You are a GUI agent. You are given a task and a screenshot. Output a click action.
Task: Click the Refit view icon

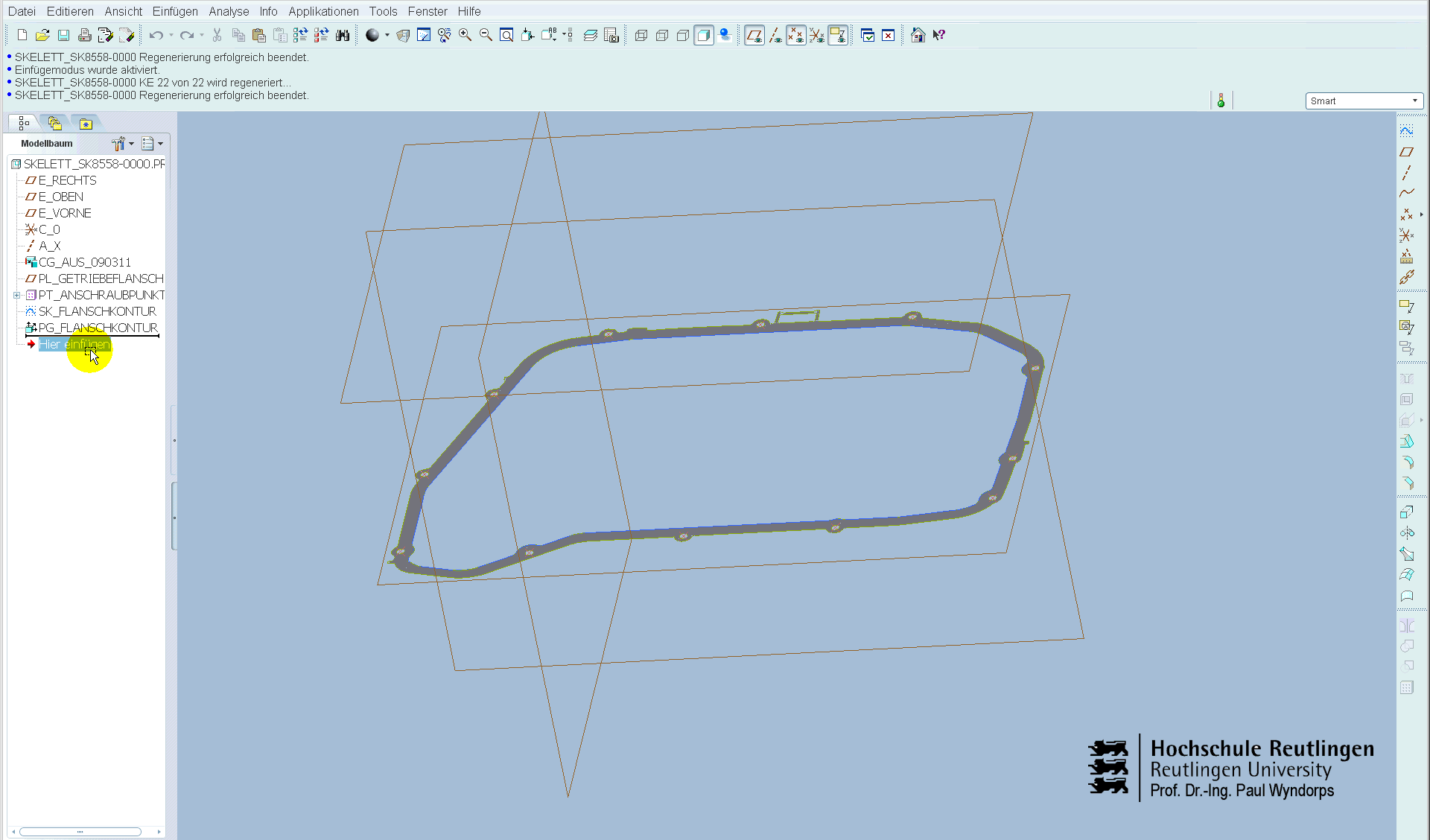pyautogui.click(x=506, y=35)
